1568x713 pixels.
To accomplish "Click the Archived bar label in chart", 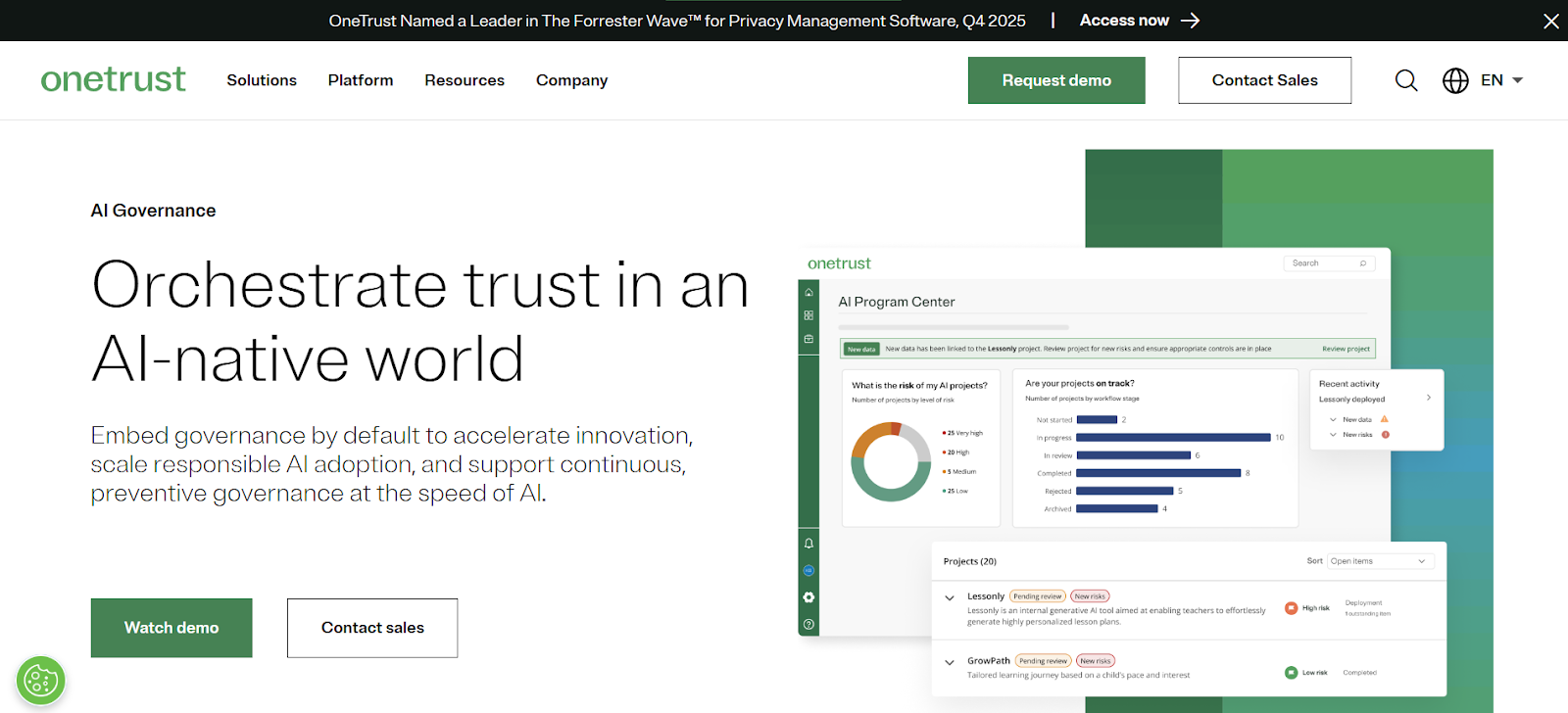I will pyautogui.click(x=1057, y=508).
